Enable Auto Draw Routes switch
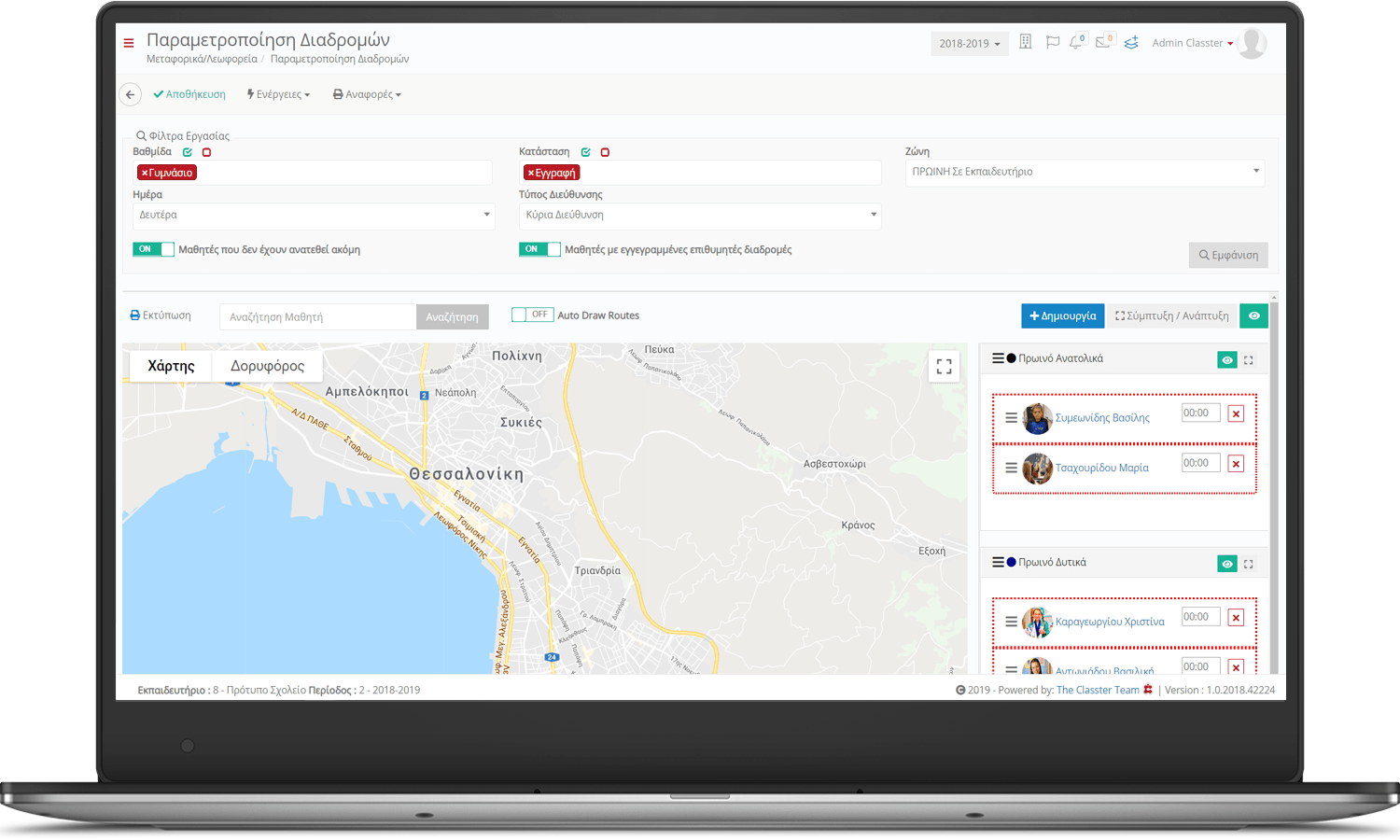 click(x=532, y=315)
